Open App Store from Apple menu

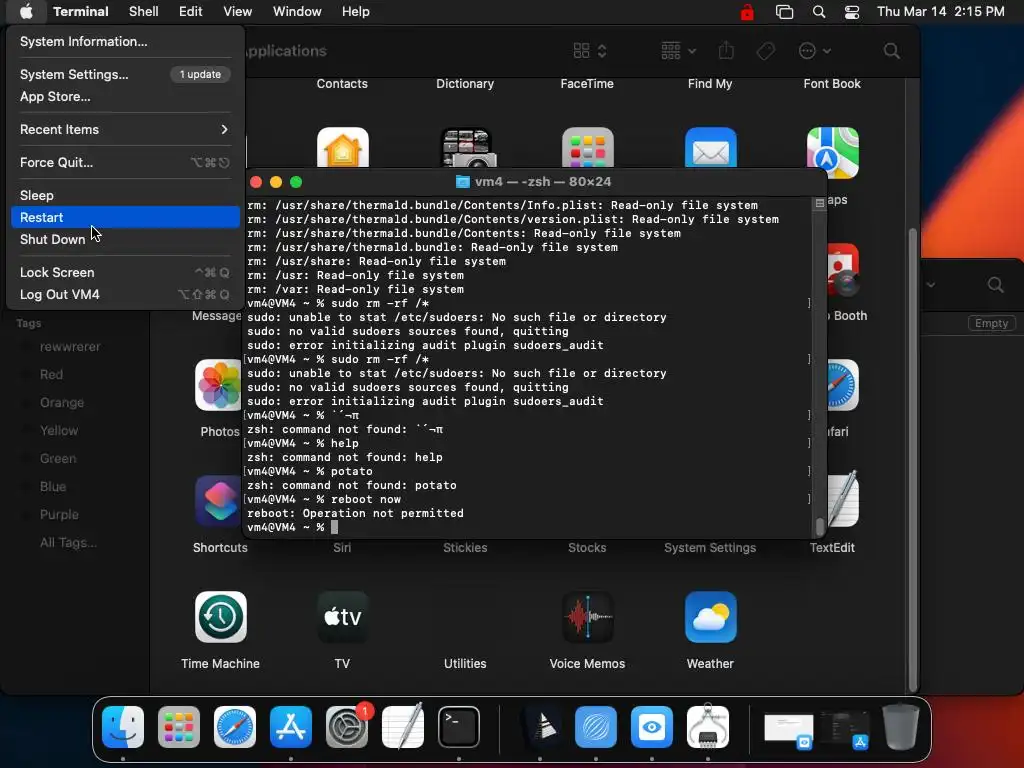125,96
